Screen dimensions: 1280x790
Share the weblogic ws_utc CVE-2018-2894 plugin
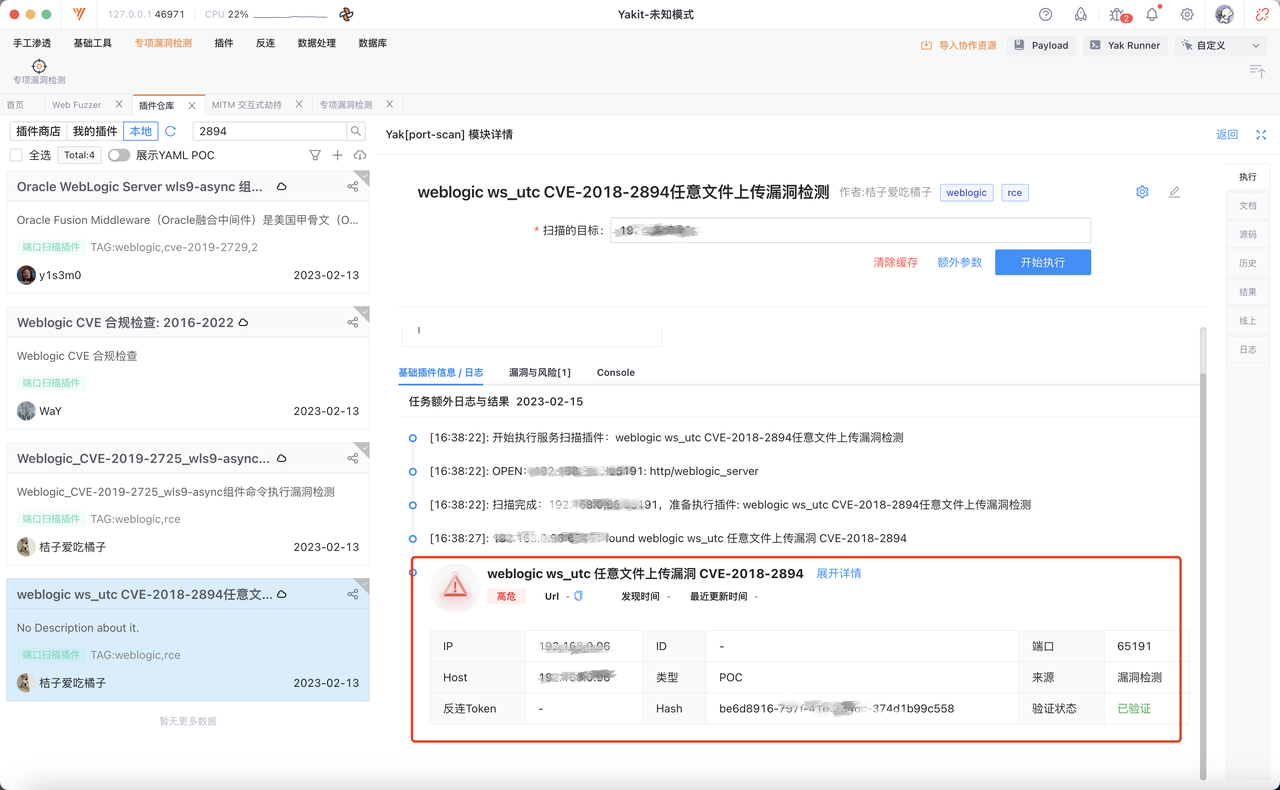click(x=353, y=594)
